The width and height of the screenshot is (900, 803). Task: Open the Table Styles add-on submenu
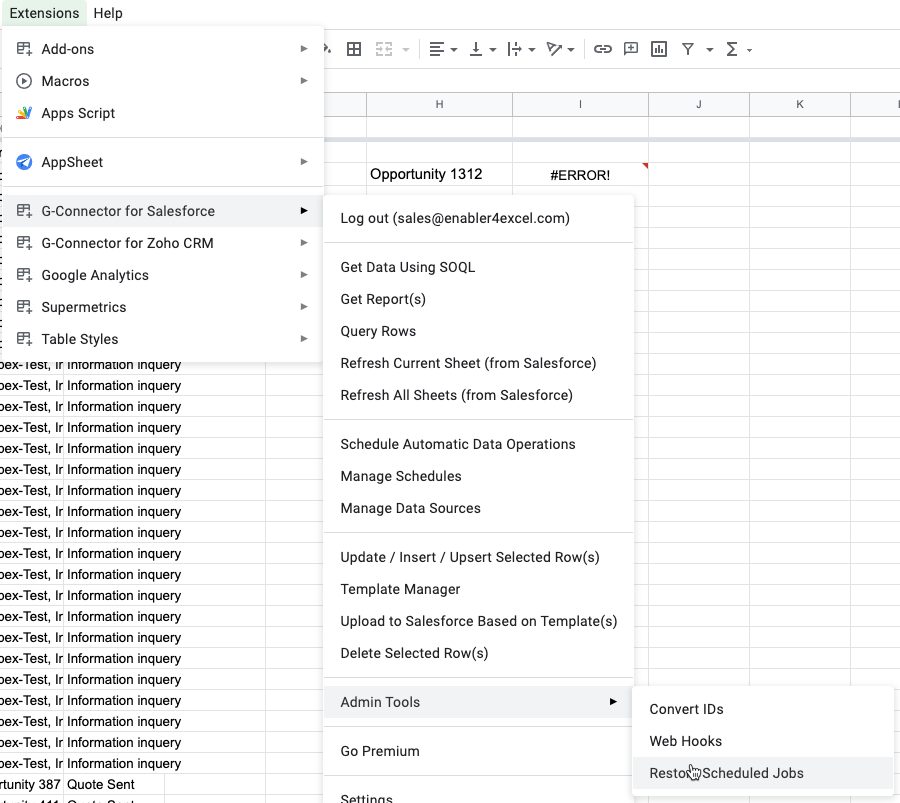point(163,339)
